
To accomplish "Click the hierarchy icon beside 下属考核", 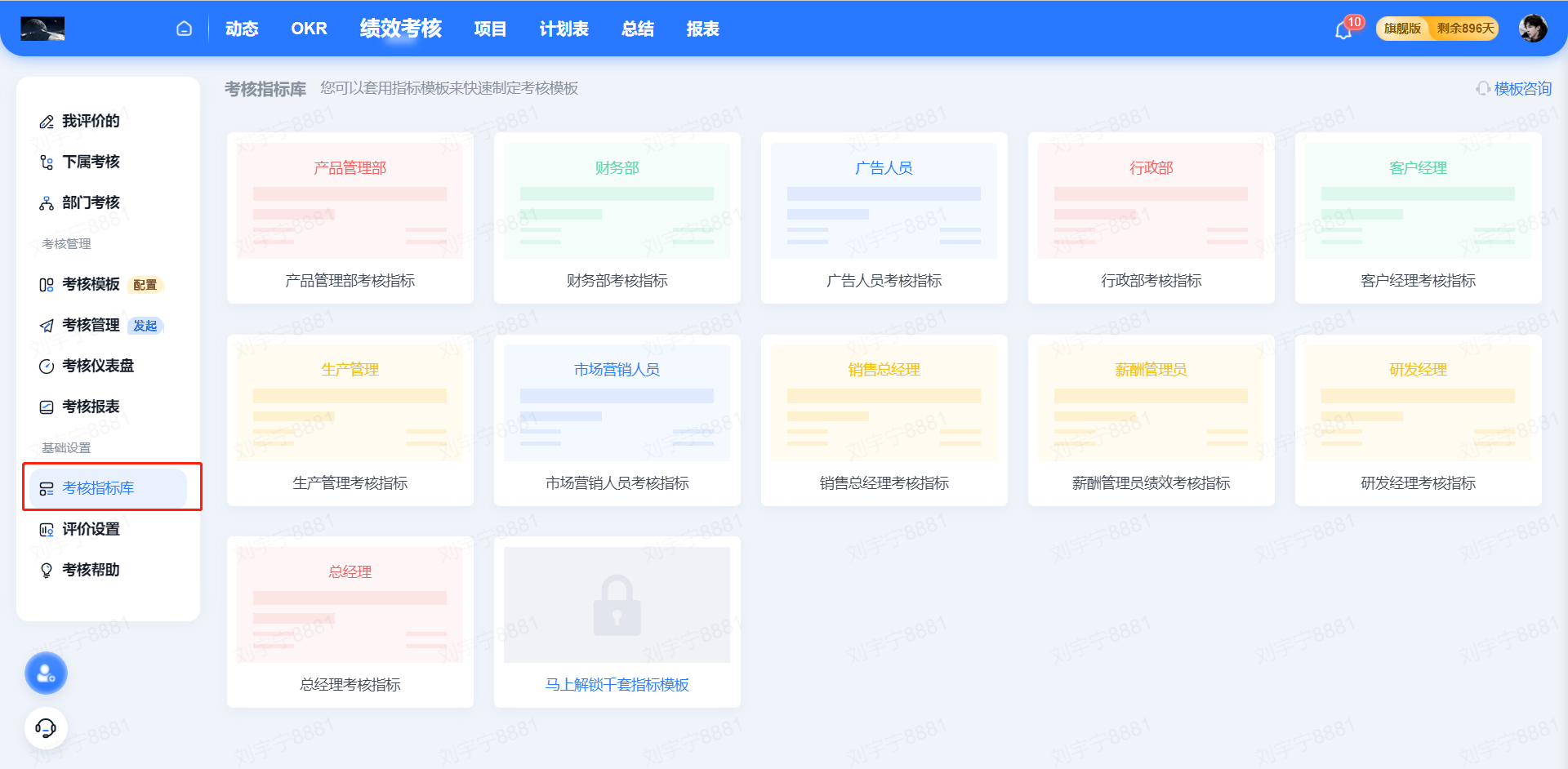I will coord(47,162).
